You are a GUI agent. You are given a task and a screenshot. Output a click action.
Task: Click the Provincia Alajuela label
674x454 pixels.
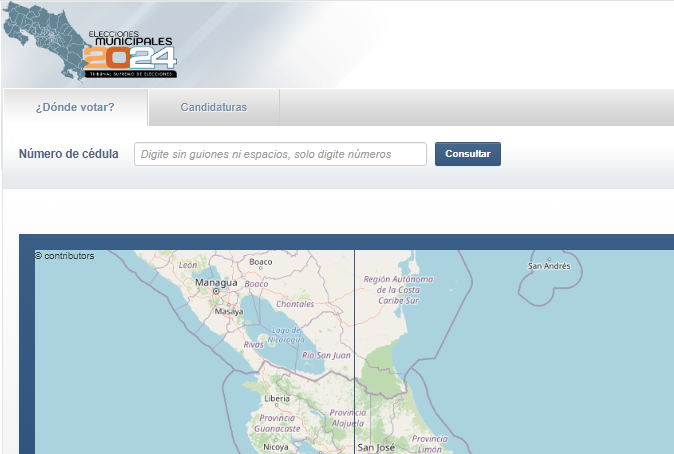tap(348, 418)
